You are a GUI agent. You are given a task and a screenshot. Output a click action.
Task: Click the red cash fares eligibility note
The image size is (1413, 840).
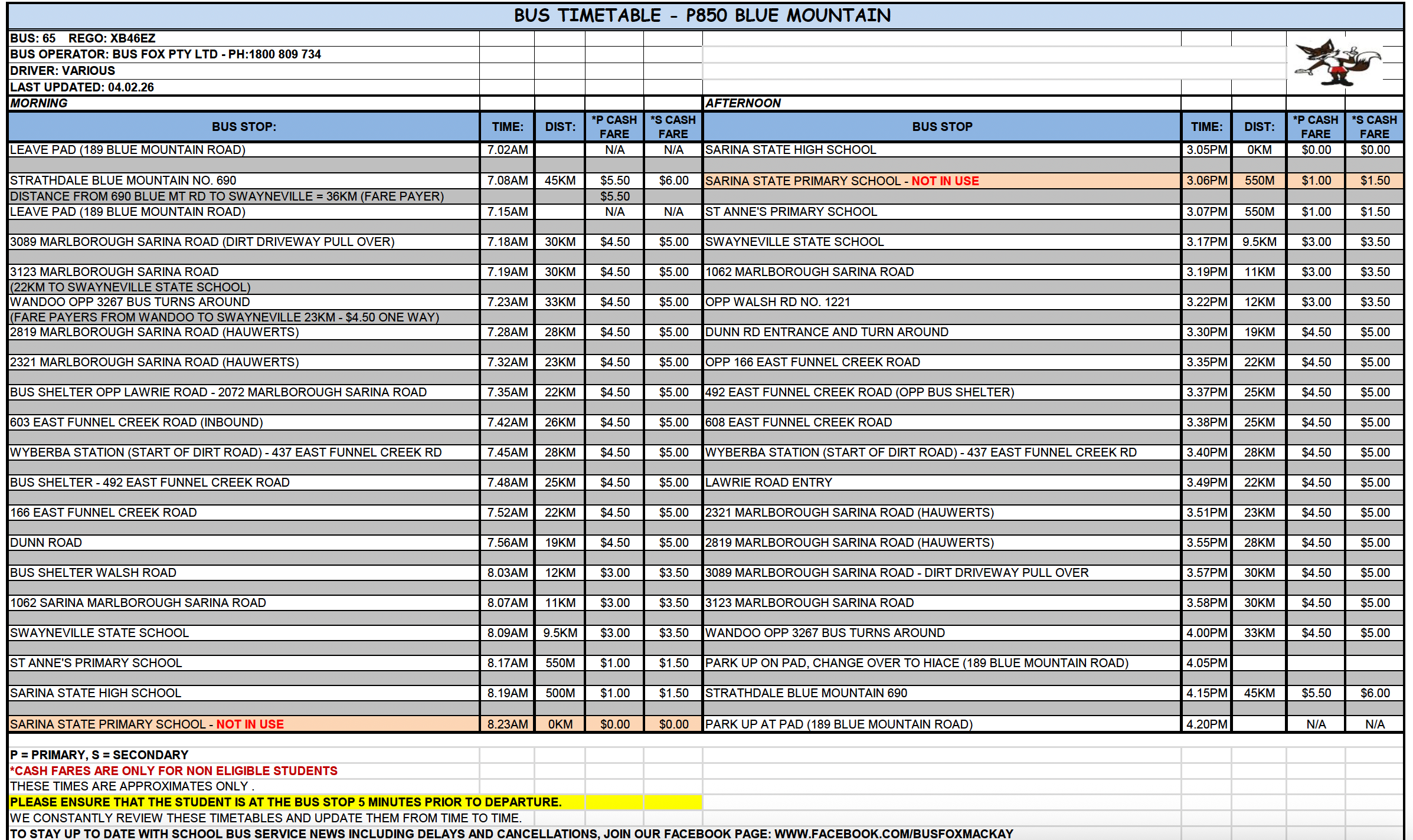click(x=174, y=771)
